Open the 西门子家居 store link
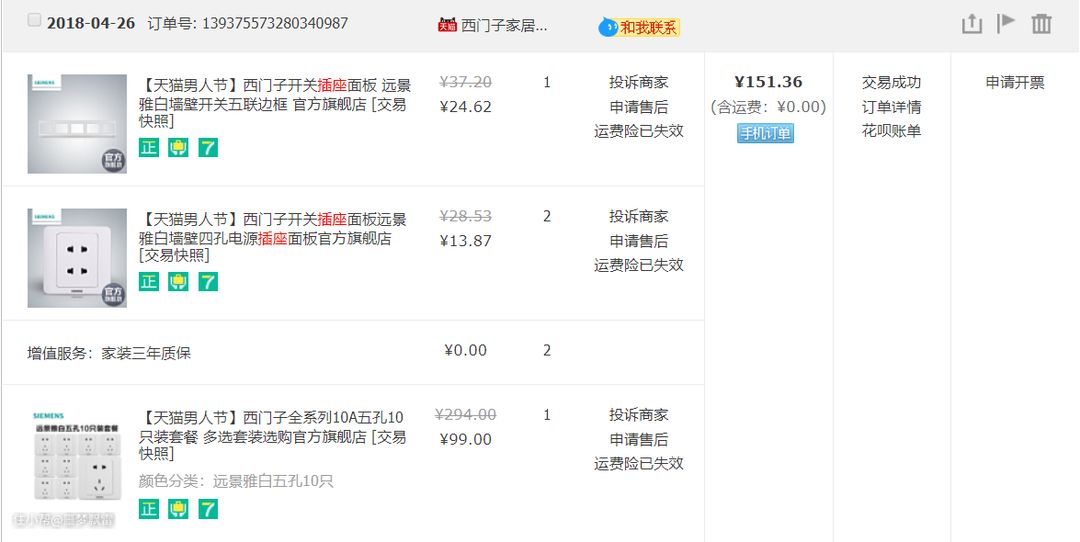This screenshot has height=542, width=1080. (504, 26)
